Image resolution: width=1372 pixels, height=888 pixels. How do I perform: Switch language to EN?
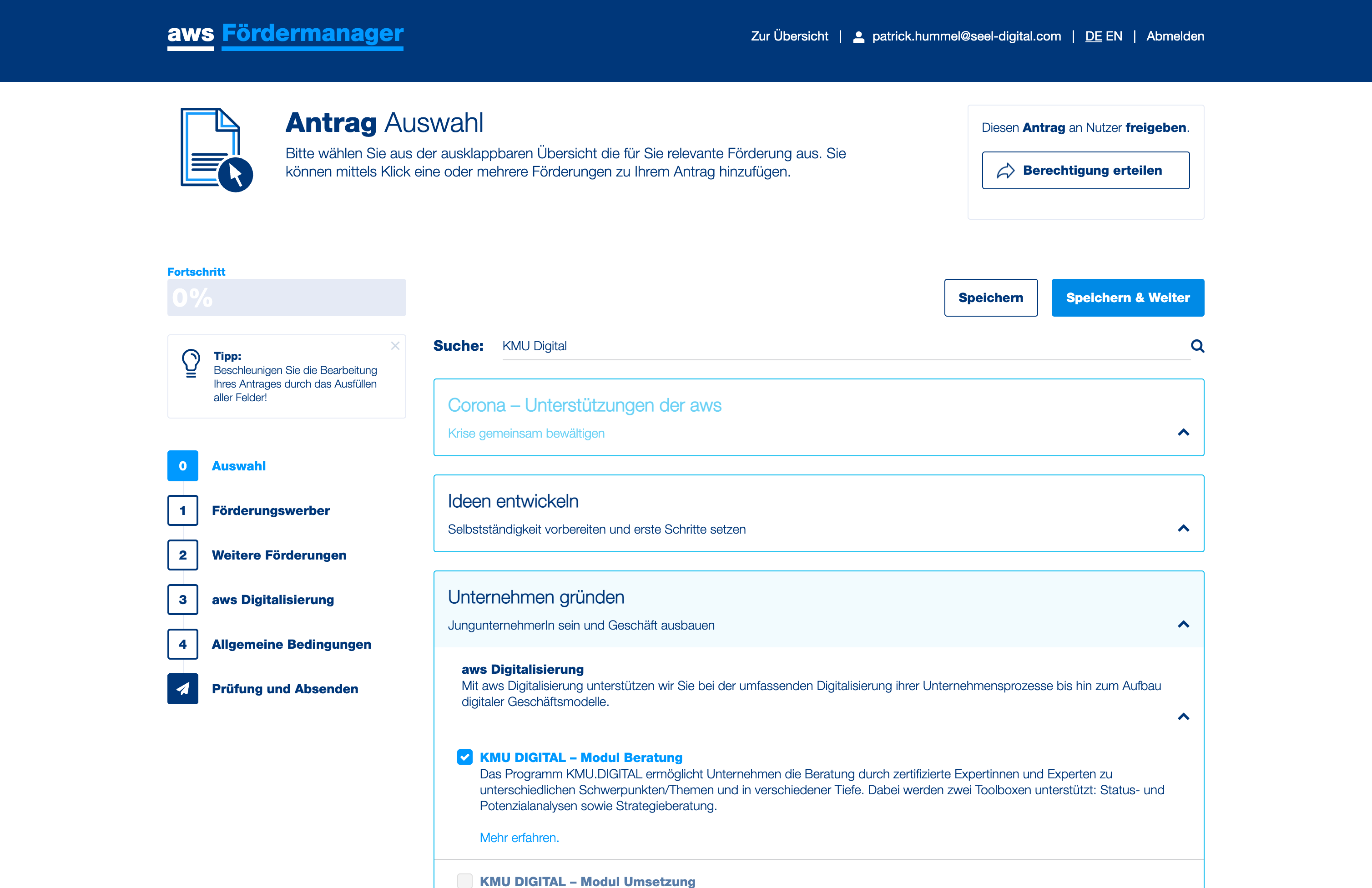pyautogui.click(x=1114, y=36)
